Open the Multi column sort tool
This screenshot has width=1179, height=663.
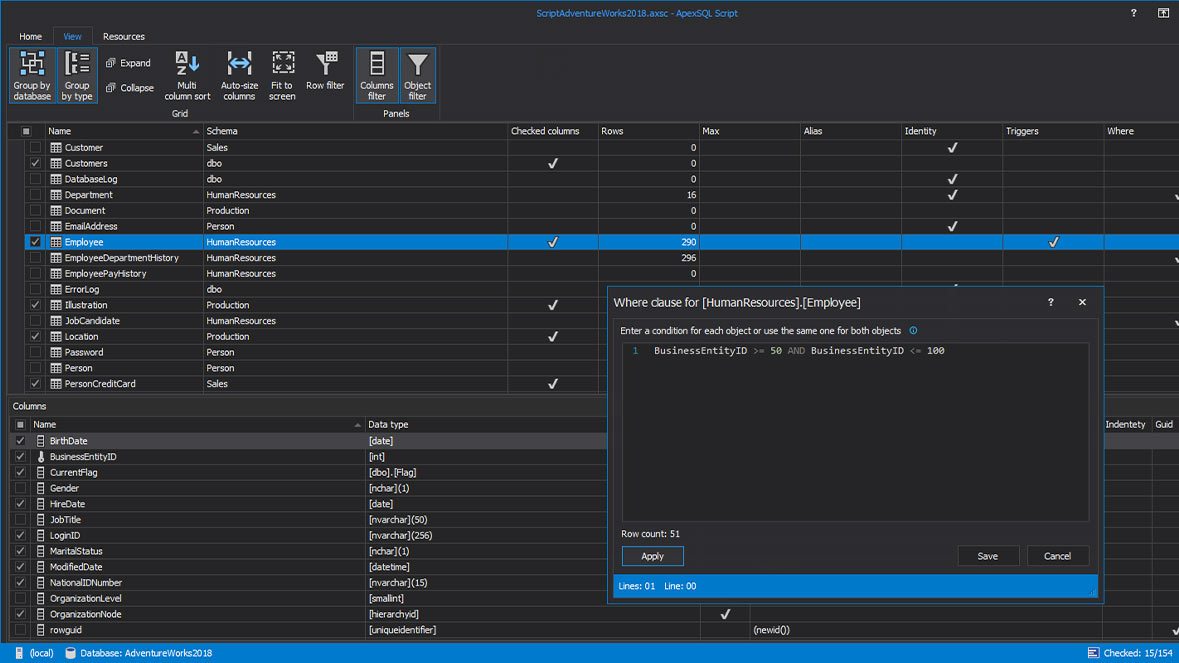[x=187, y=75]
